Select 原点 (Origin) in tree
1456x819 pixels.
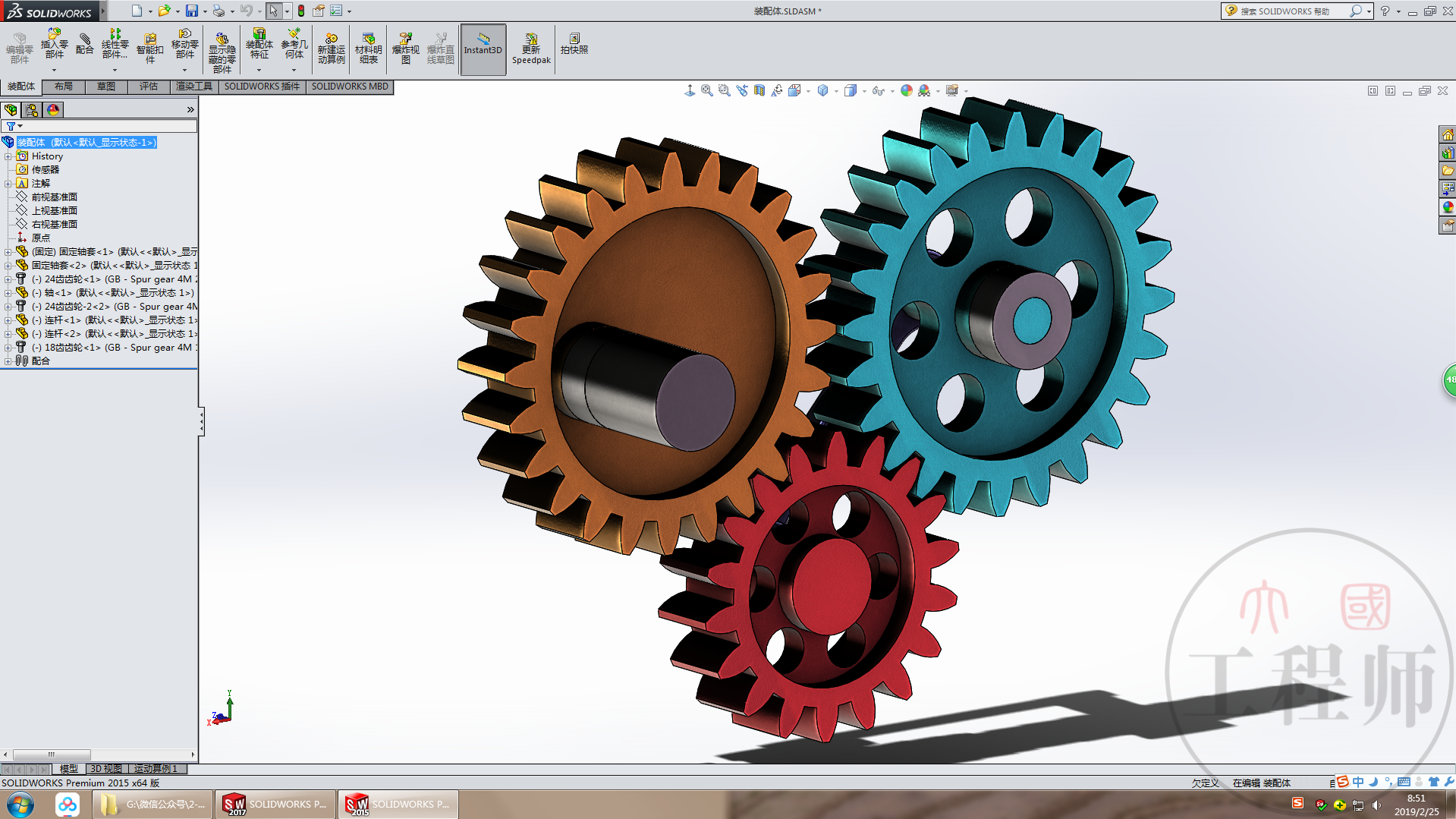(41, 238)
